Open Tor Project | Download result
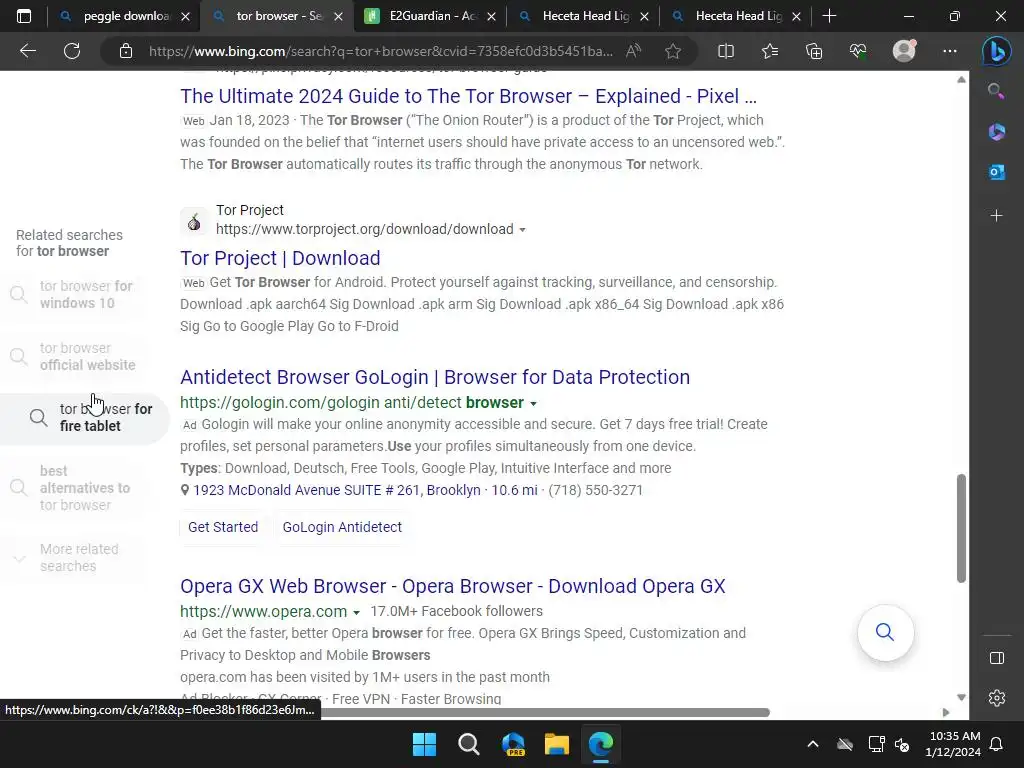Image resolution: width=1024 pixels, height=768 pixels. click(x=280, y=258)
